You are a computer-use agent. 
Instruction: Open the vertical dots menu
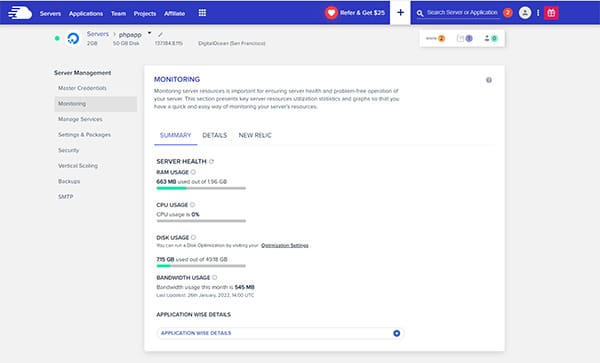coord(538,13)
